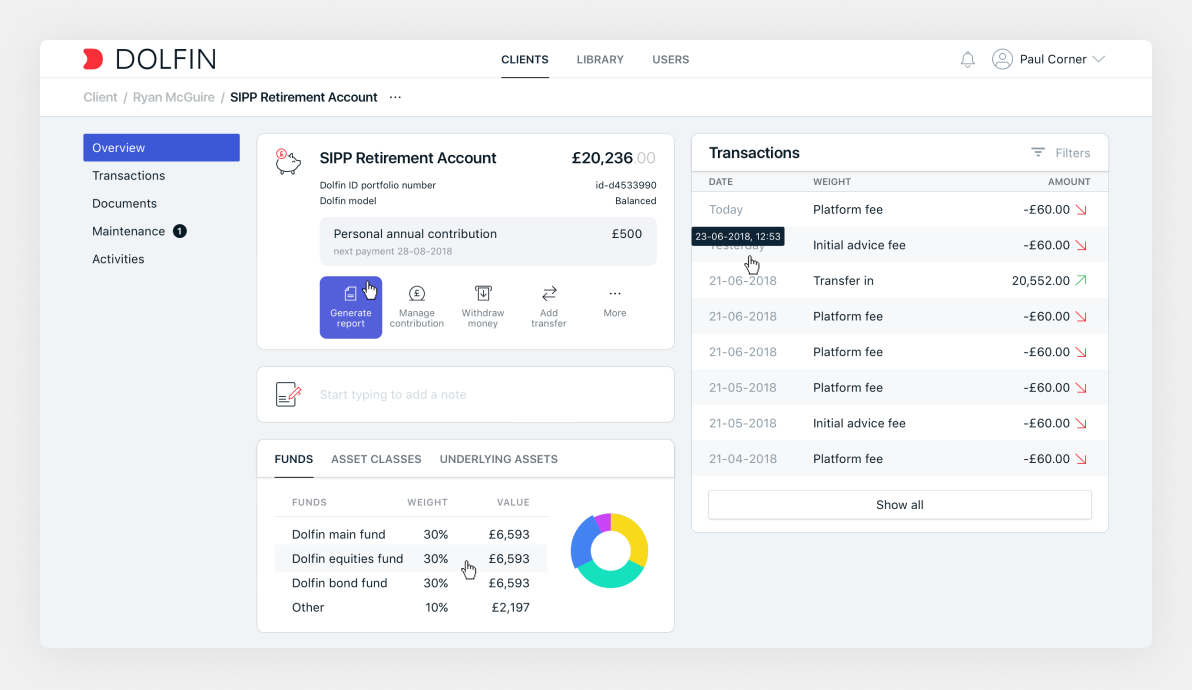The width and height of the screenshot is (1192, 690).
Task: Click the green arrow on Transfer in row
Action: pyautogui.click(x=1081, y=280)
